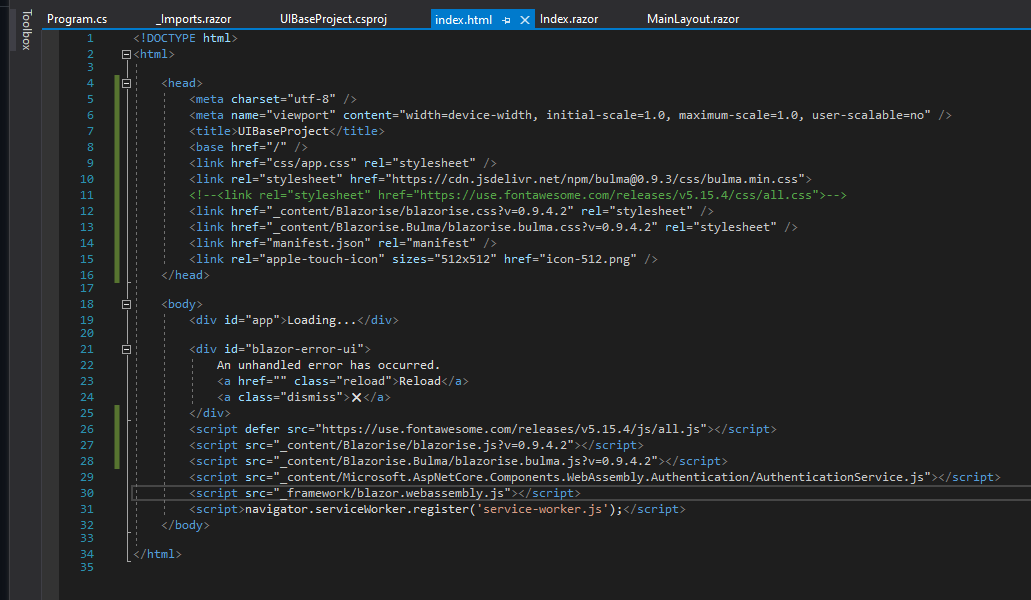
Task: Collapse the head section fold on line 4
Action: point(126,82)
